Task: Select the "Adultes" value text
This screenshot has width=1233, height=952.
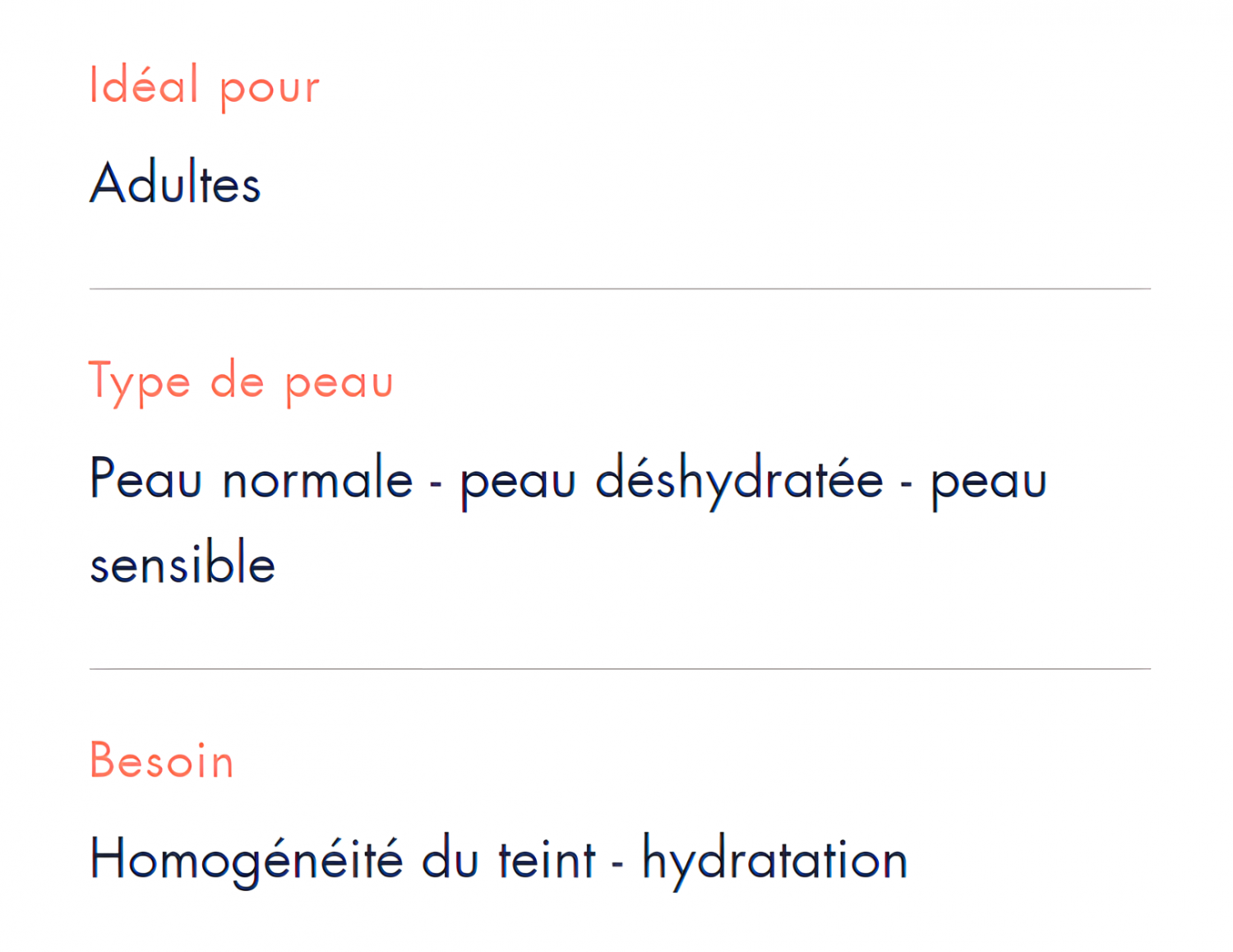Action: [x=175, y=183]
